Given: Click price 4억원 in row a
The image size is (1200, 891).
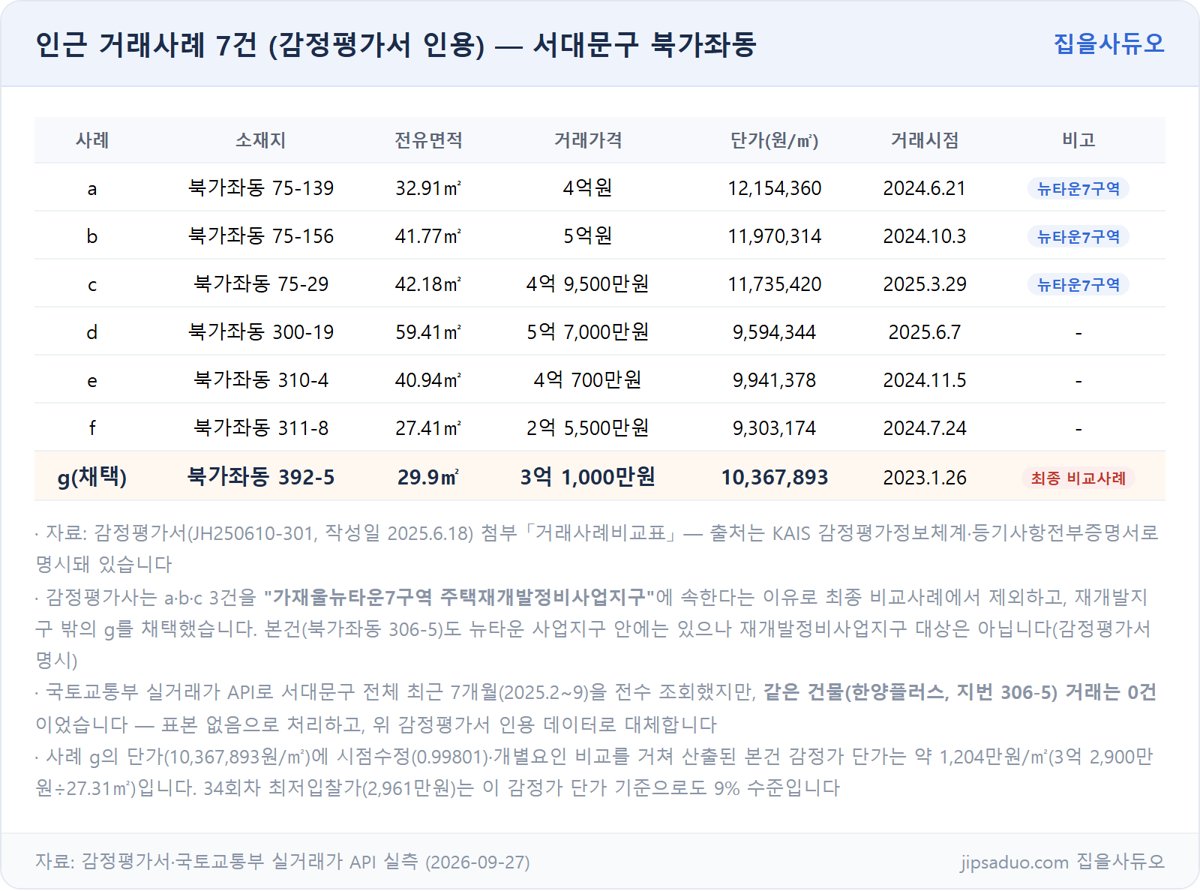Looking at the screenshot, I should tap(588, 188).
